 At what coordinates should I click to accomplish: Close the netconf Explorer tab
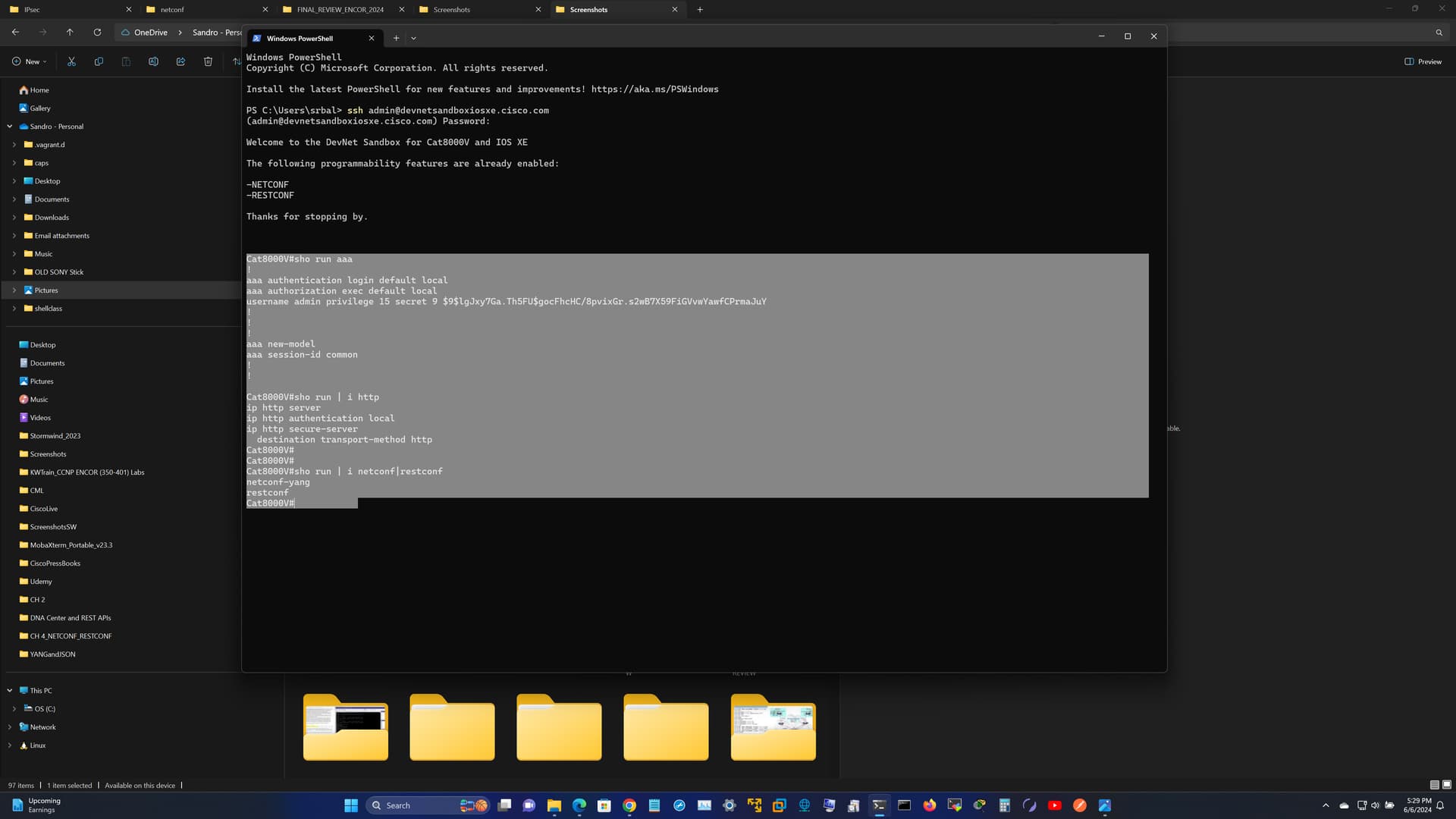[265, 10]
